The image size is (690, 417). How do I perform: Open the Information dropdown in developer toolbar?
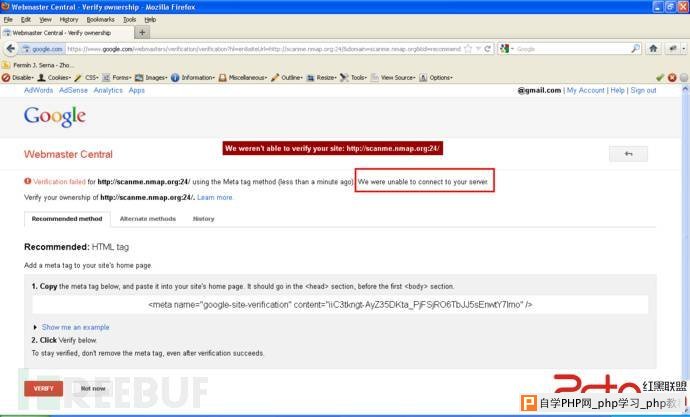coord(193,77)
